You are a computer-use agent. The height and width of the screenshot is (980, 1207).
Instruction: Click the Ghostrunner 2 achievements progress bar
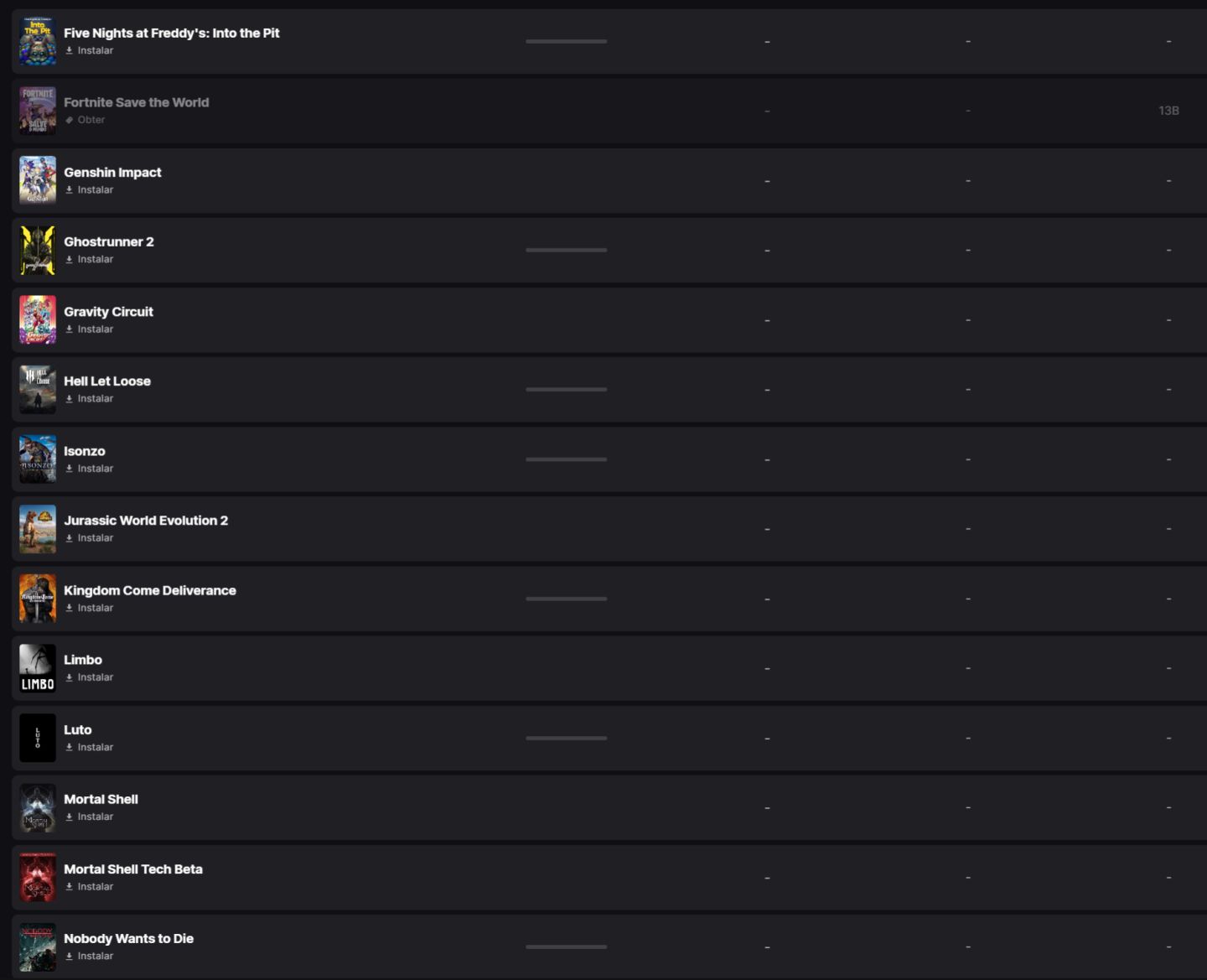click(x=567, y=250)
